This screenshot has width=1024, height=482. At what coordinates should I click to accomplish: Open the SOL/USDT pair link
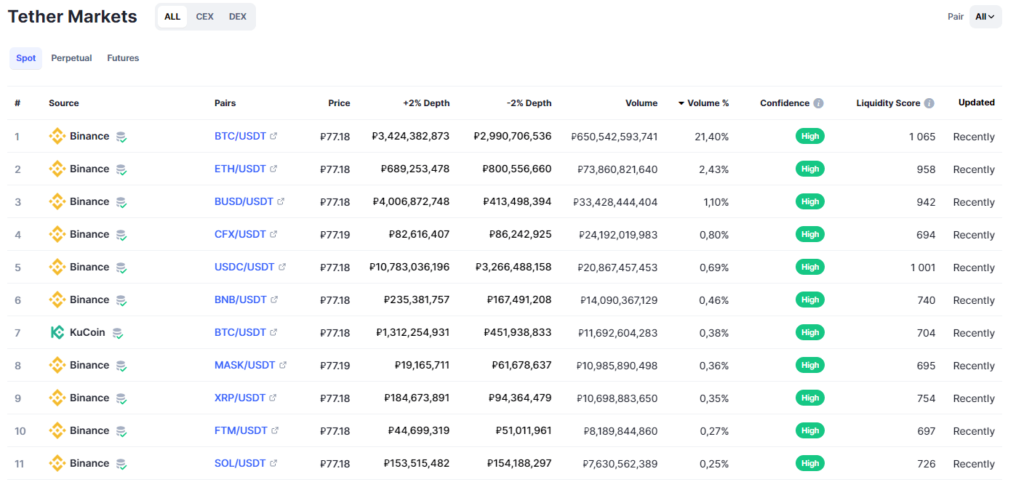click(240, 463)
